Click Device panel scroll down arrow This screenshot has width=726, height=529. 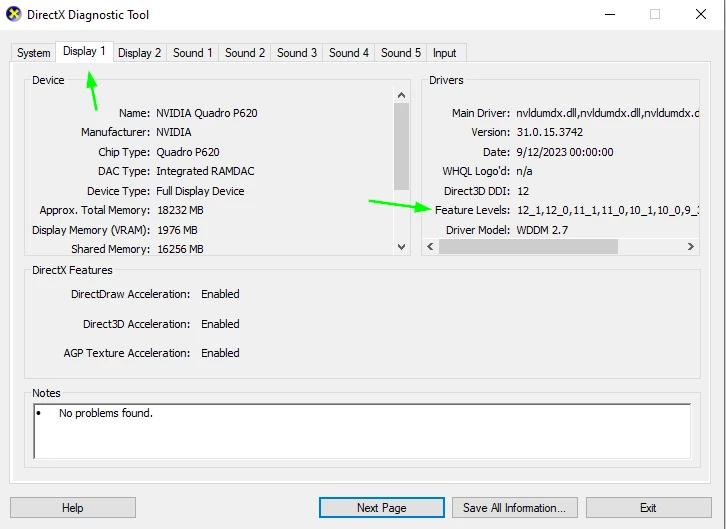tap(401, 247)
